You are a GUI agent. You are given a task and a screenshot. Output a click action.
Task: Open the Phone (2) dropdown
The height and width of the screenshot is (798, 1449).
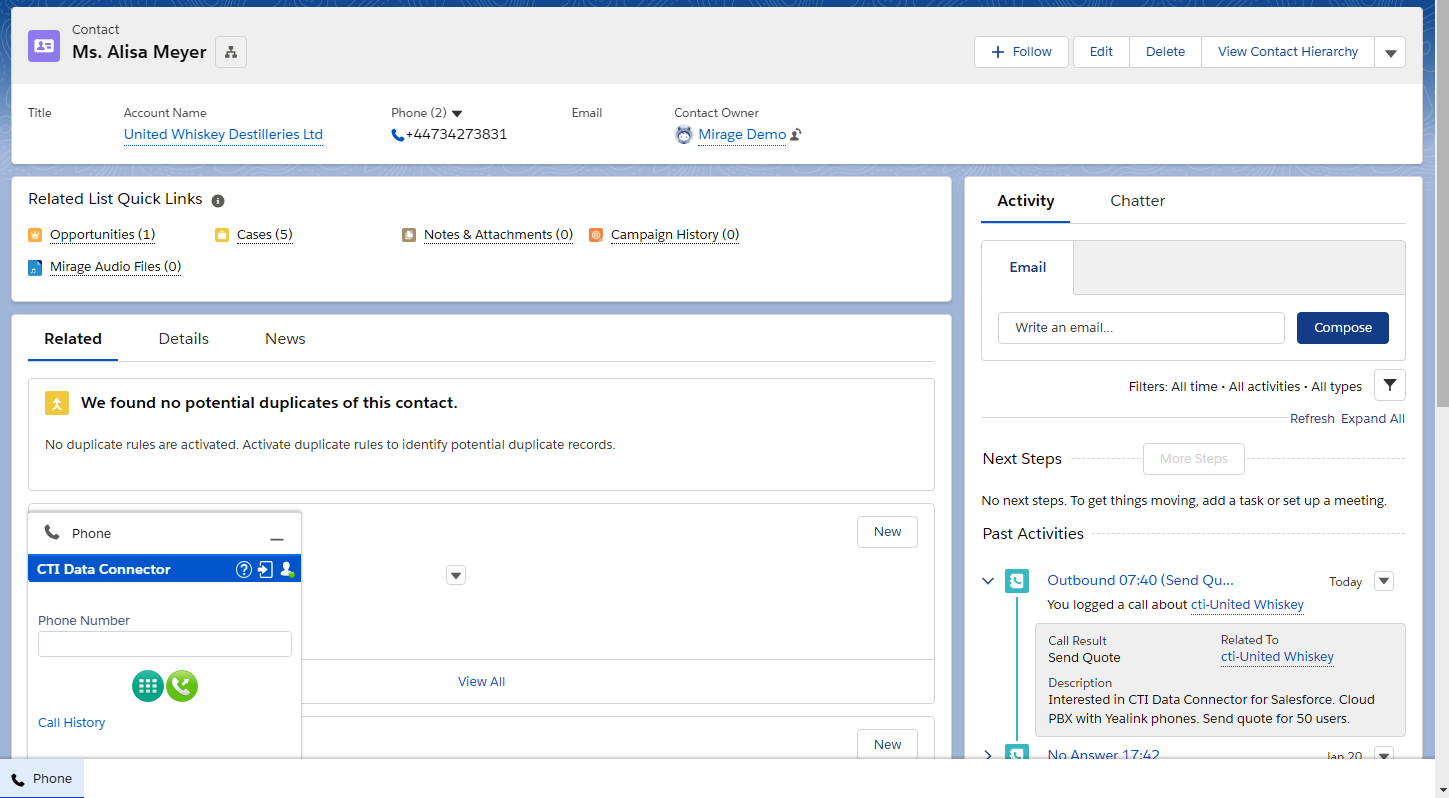(x=457, y=112)
